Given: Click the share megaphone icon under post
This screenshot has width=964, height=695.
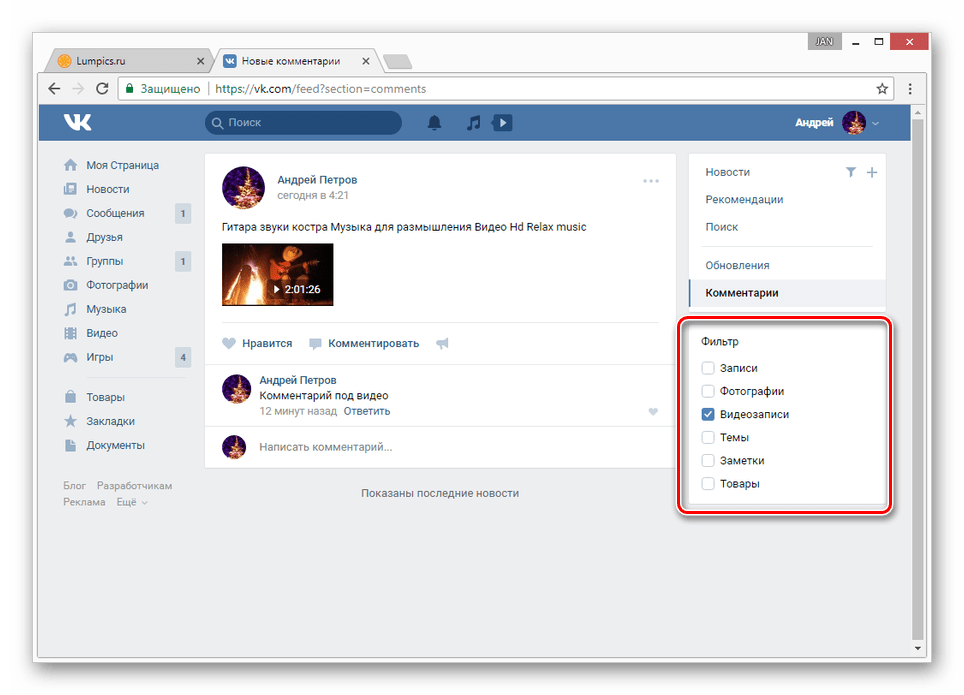Looking at the screenshot, I should (442, 343).
